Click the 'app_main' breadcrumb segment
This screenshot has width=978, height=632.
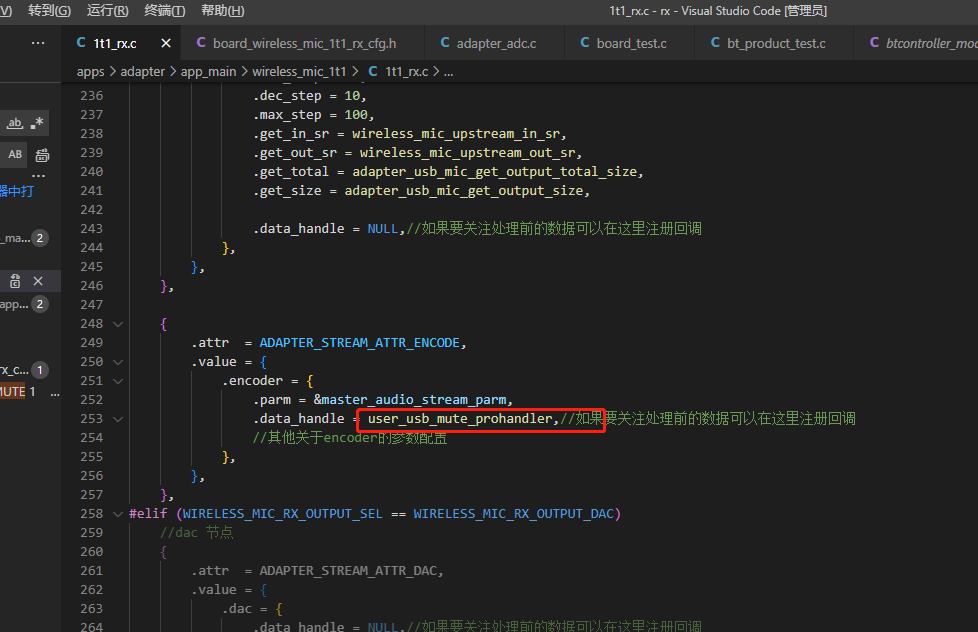[x=208, y=72]
